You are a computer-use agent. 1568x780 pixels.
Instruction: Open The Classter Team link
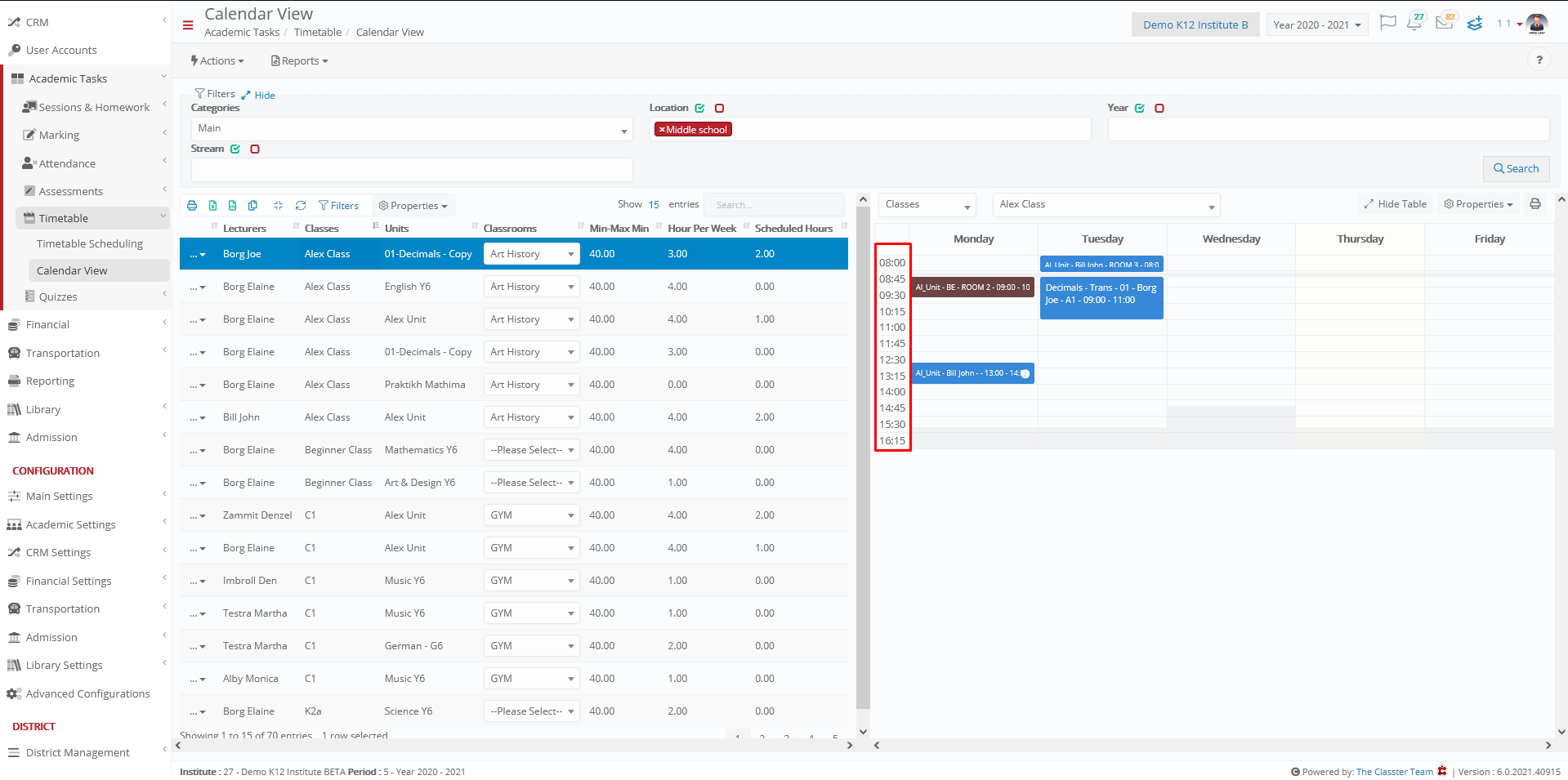click(1394, 772)
